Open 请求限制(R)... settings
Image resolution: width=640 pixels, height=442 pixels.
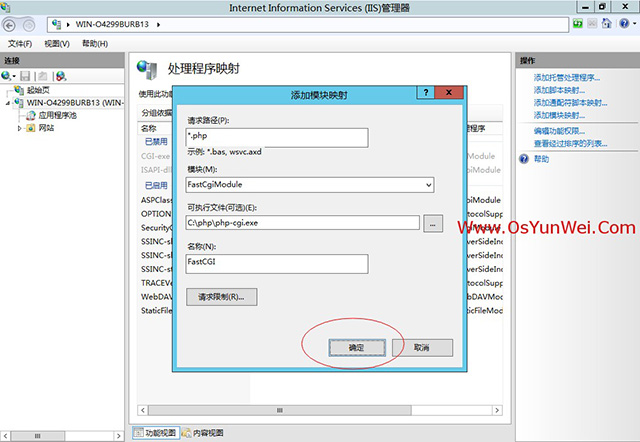[x=222, y=296]
